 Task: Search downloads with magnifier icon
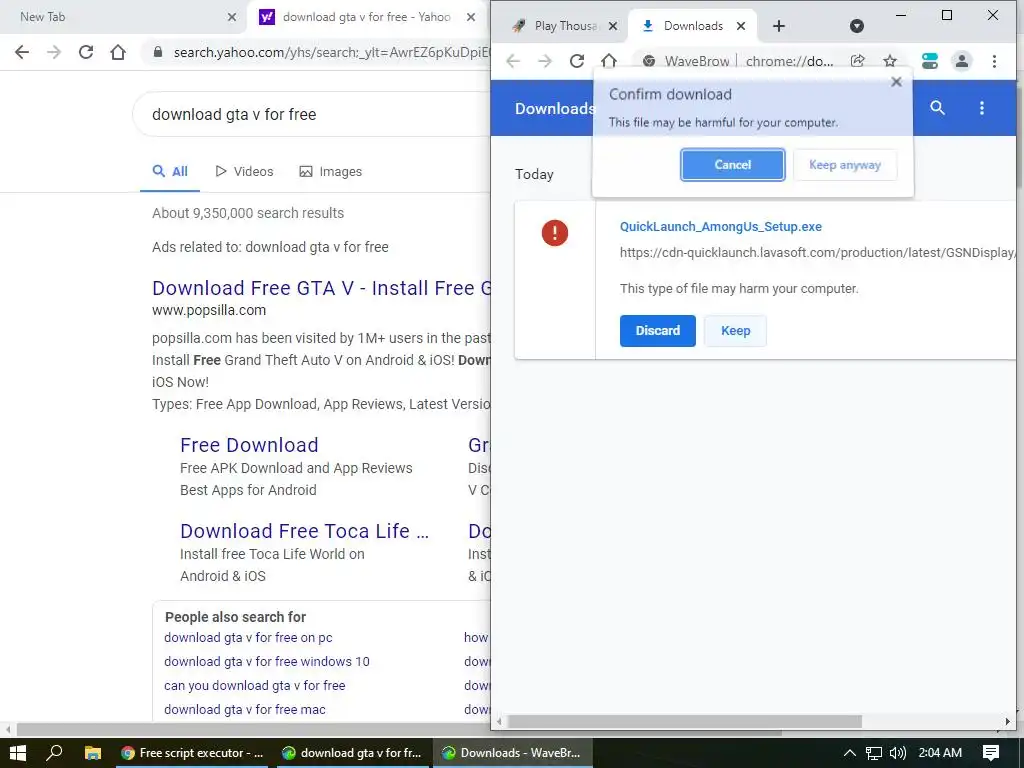[x=937, y=108]
